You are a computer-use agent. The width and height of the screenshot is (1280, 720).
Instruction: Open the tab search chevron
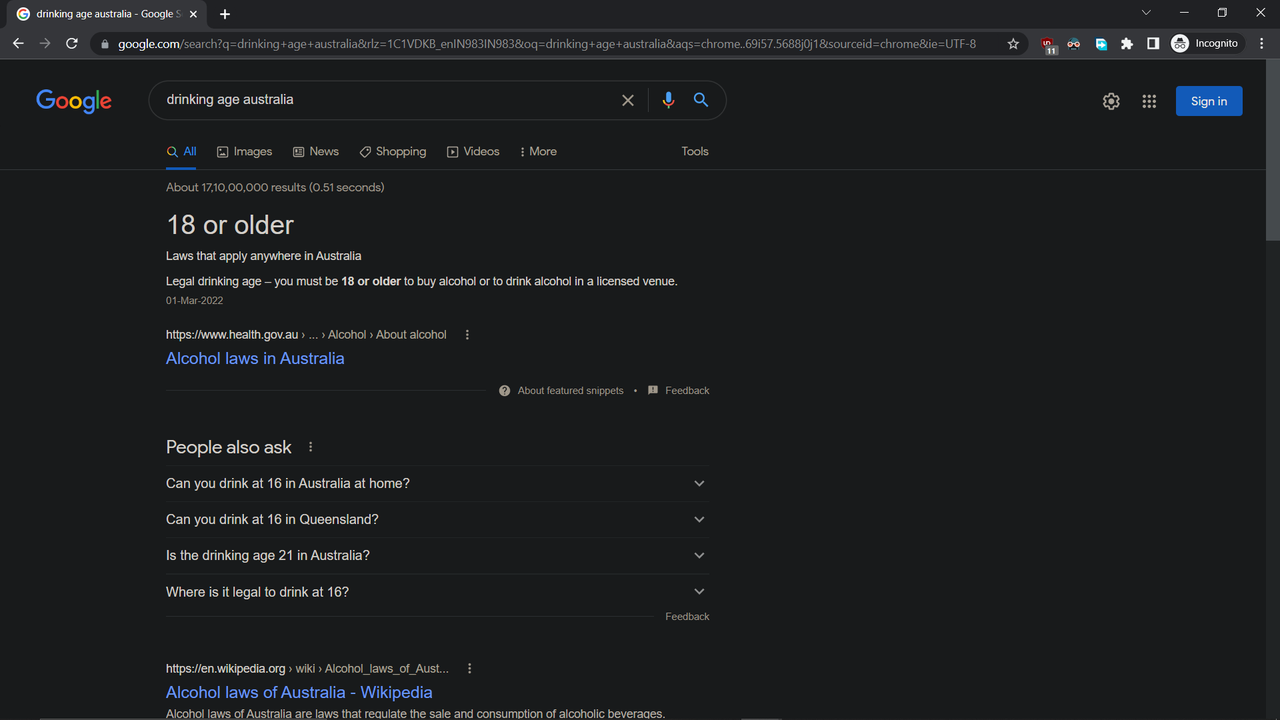pos(1146,13)
